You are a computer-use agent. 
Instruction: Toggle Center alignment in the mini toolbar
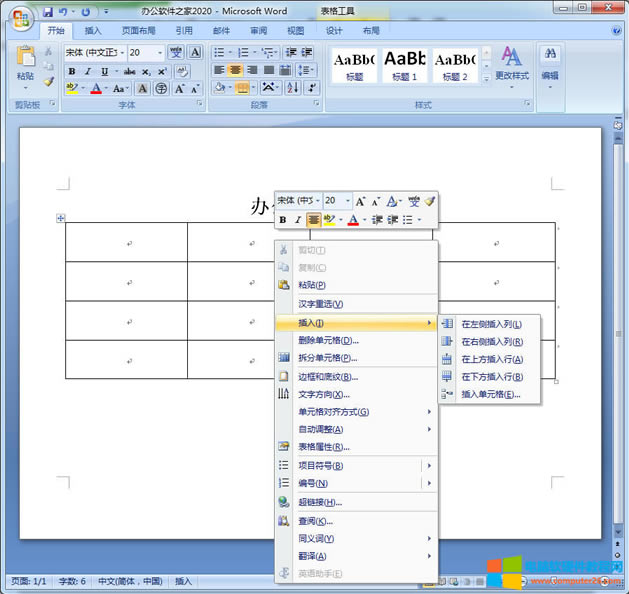(313, 220)
